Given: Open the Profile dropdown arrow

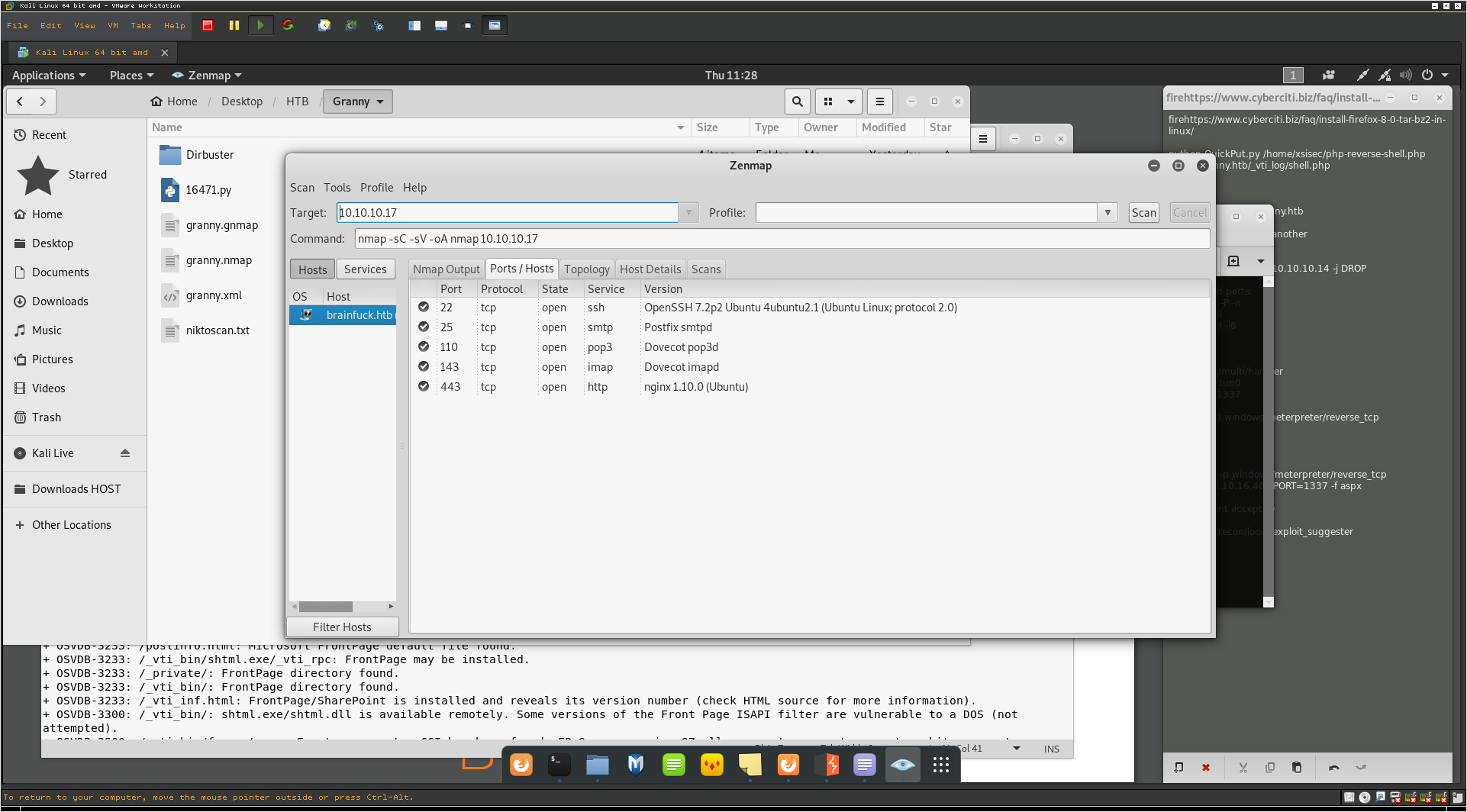Looking at the screenshot, I should pos(1108,213).
